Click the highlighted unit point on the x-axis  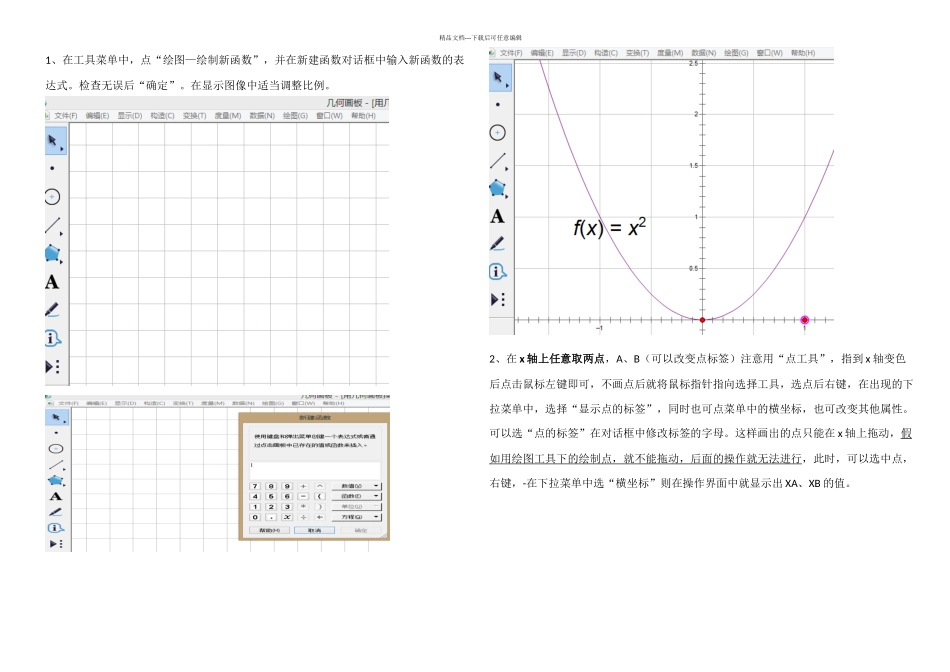[x=805, y=320]
